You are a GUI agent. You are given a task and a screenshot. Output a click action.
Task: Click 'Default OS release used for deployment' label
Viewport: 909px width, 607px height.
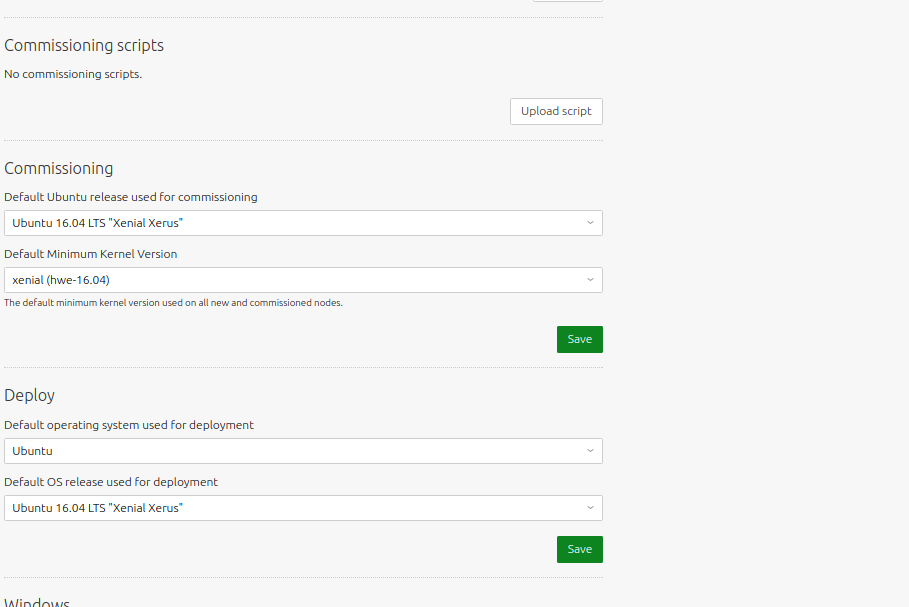tap(111, 482)
